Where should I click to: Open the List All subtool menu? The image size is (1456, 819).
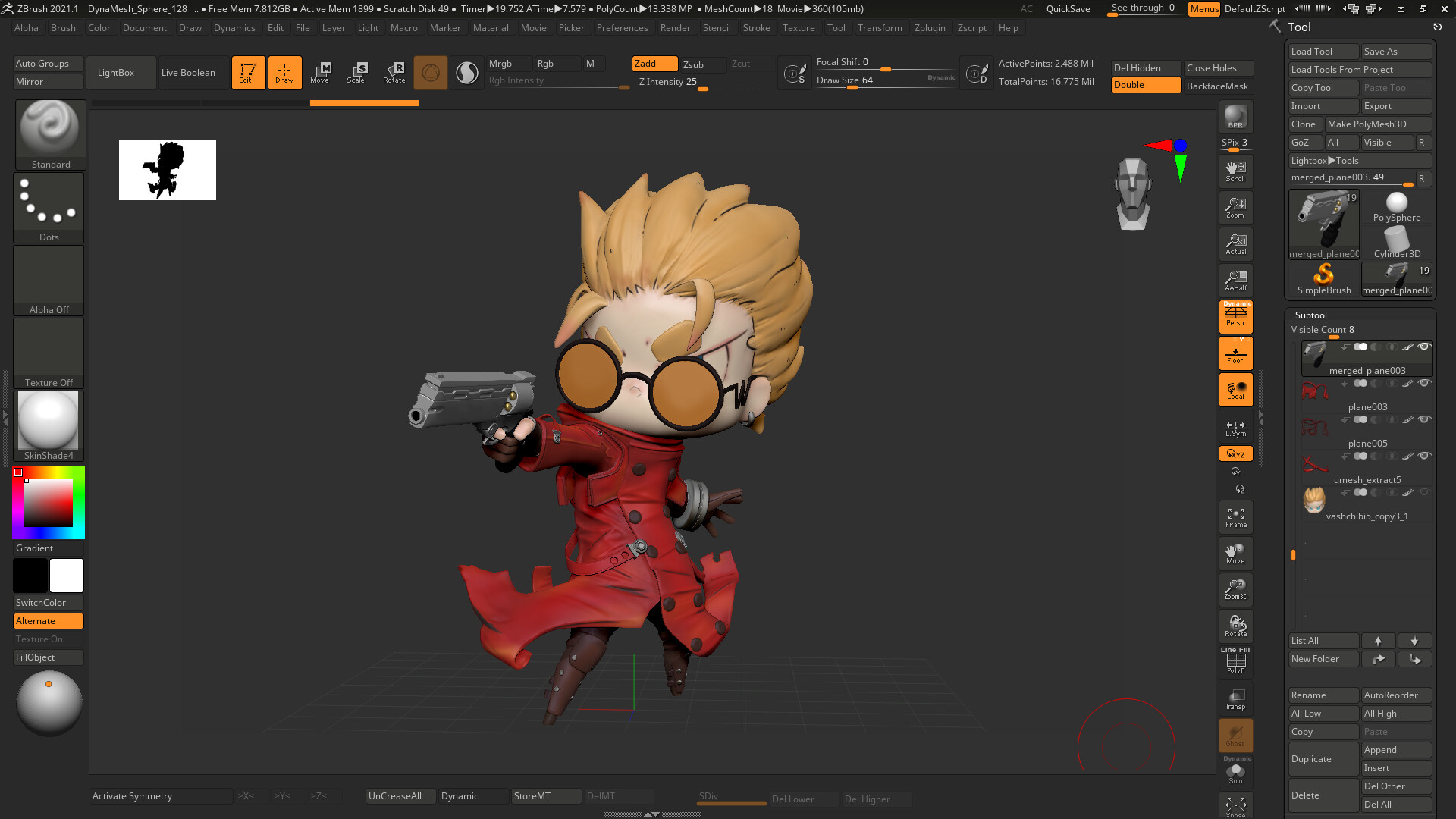1323,640
